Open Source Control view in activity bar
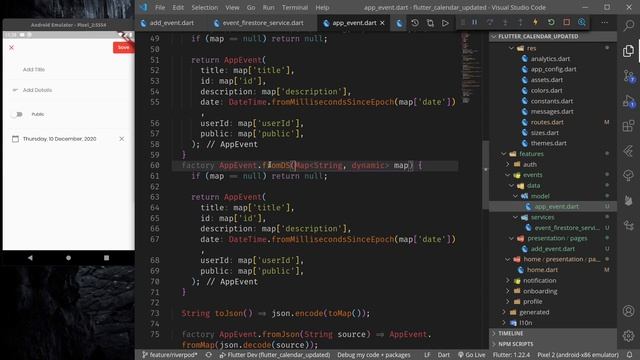The image size is (640, 360). (629, 76)
